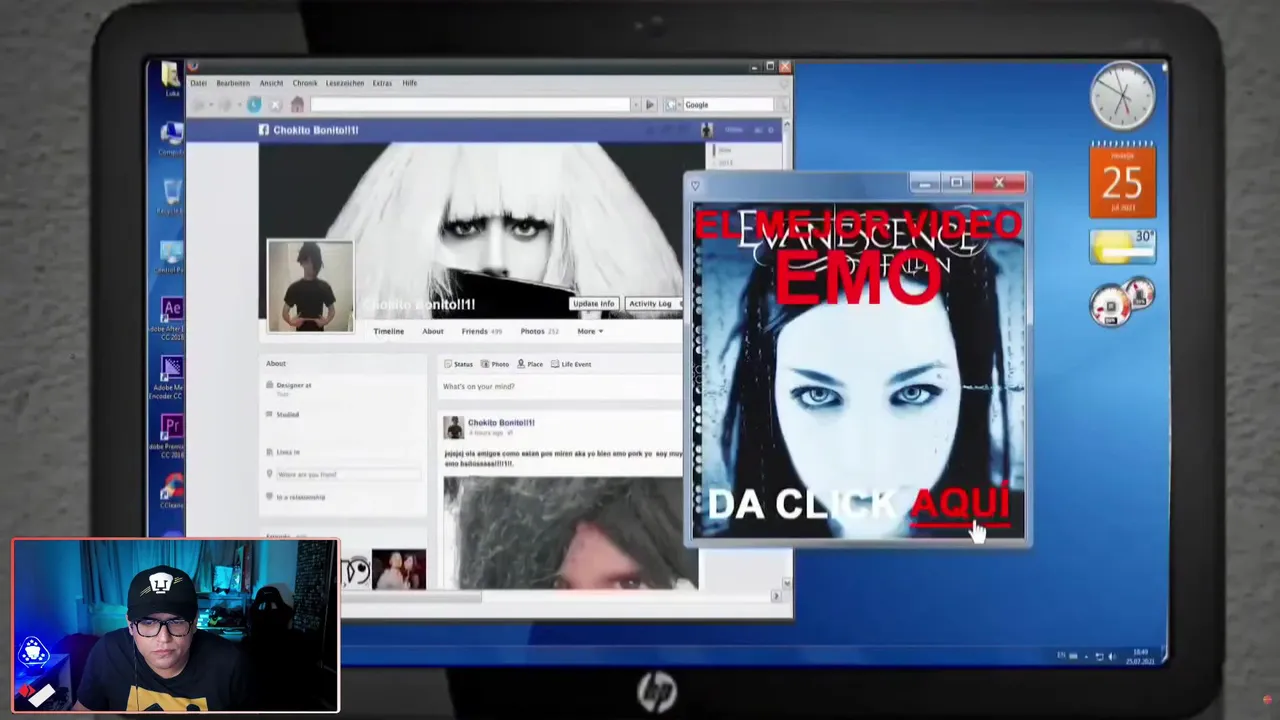Click the weather gadget showing 30°
The height and width of the screenshot is (720, 1280).
[x=1122, y=247]
